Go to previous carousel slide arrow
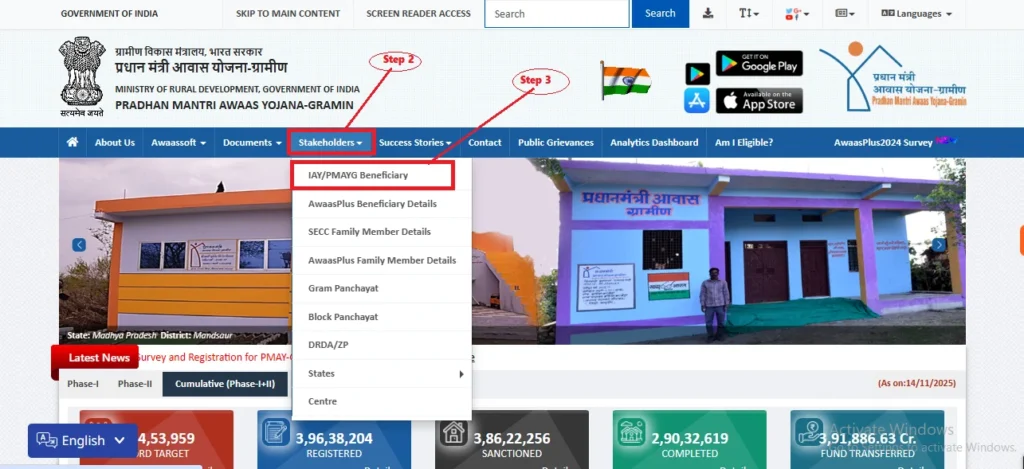This screenshot has height=469, width=1024. [79, 245]
